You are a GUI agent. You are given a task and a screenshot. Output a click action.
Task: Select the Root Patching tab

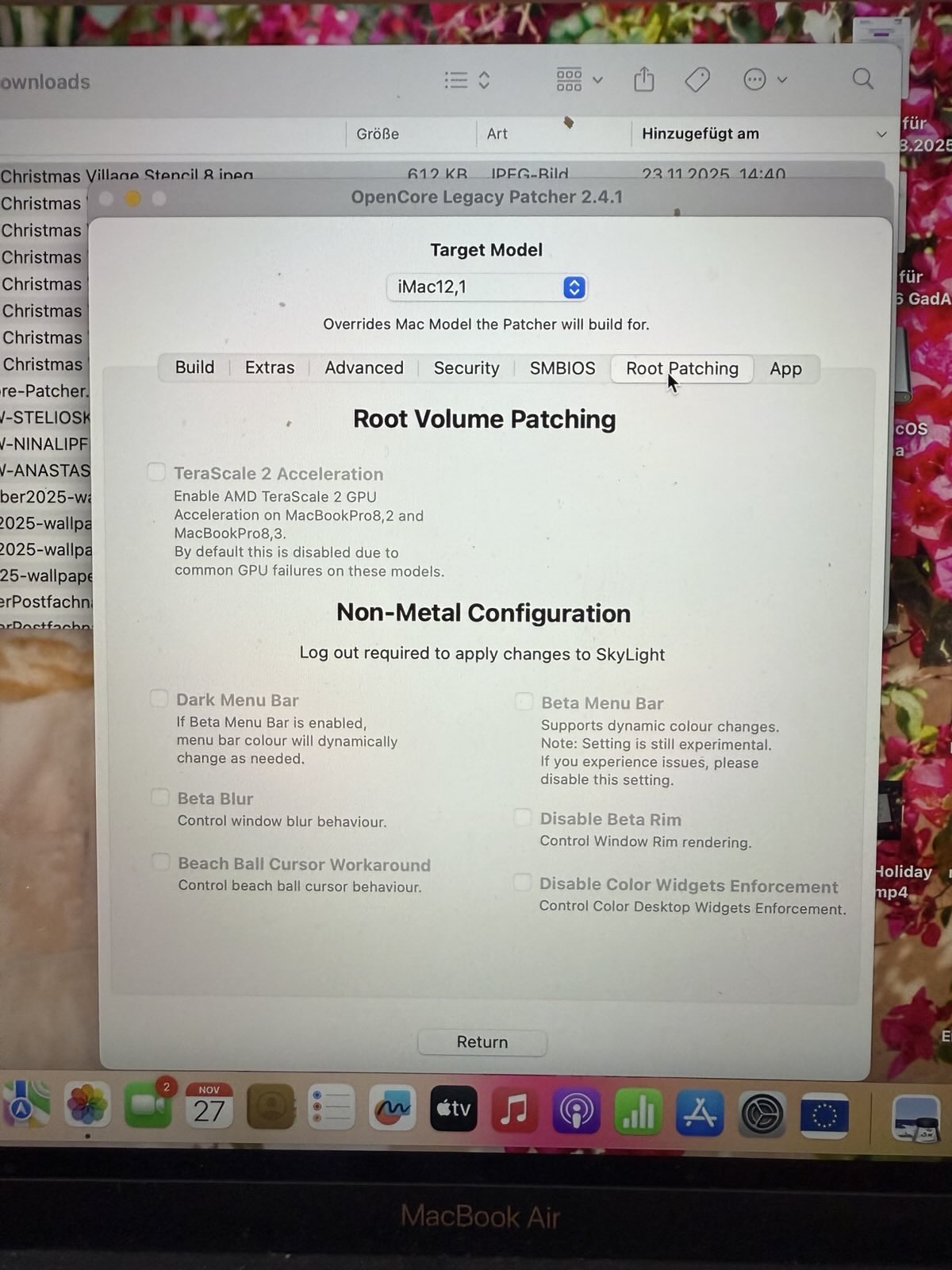click(681, 369)
